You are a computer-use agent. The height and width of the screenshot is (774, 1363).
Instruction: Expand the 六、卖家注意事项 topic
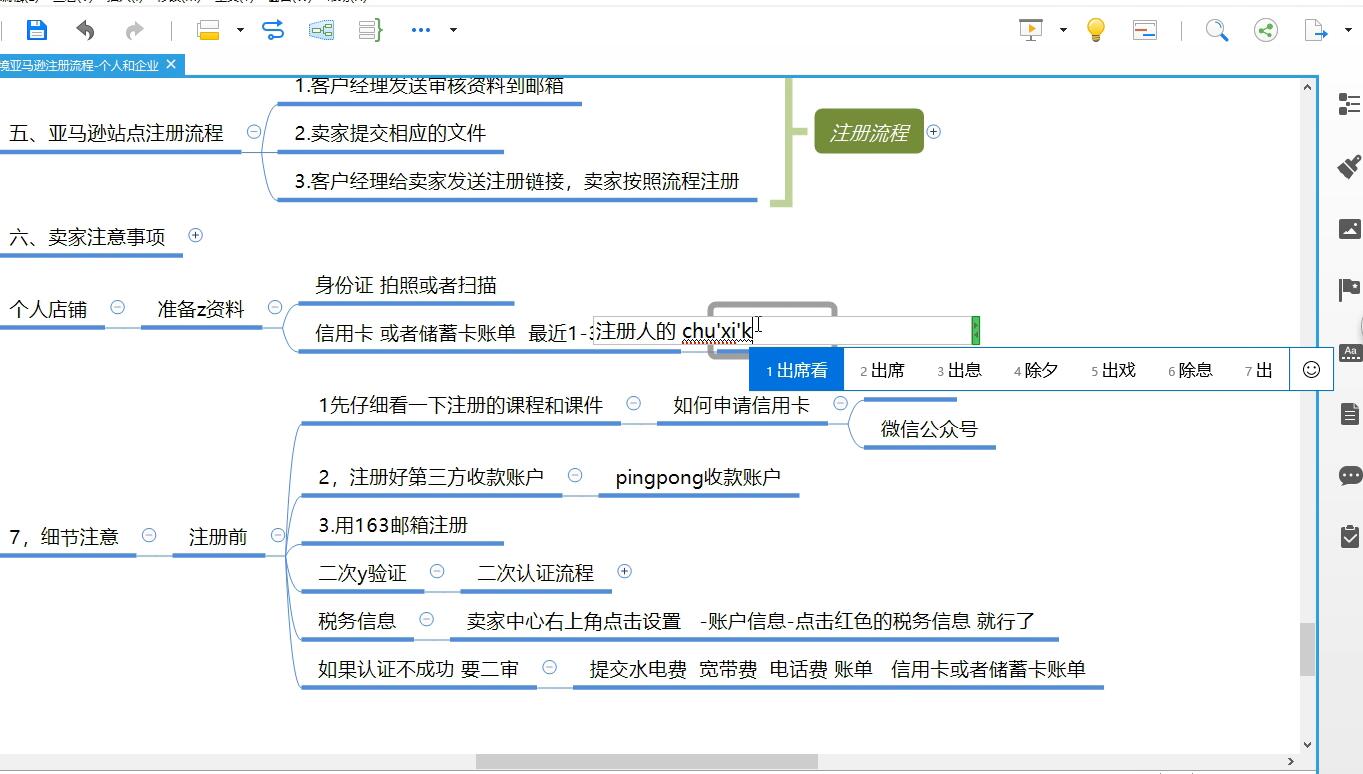195,235
